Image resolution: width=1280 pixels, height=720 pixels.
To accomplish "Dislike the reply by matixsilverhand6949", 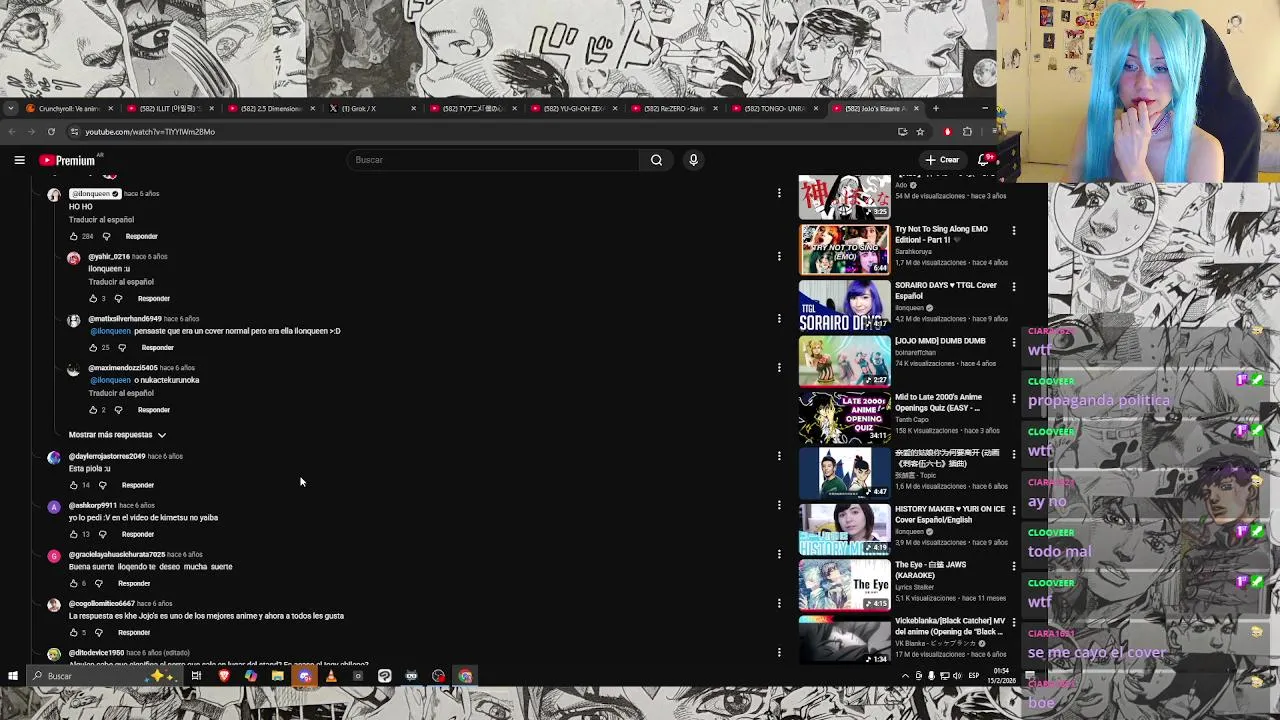I will pos(122,348).
